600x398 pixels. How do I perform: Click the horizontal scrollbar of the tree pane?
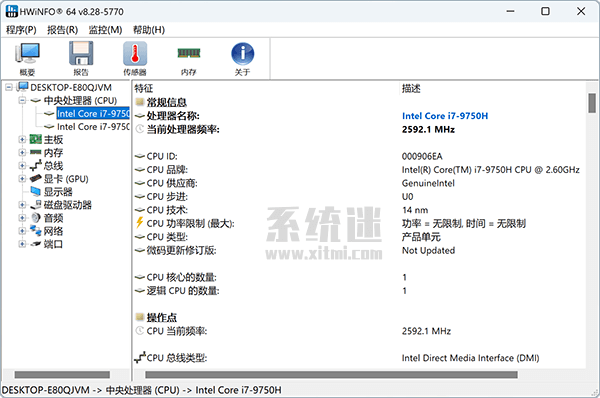(x=62, y=374)
